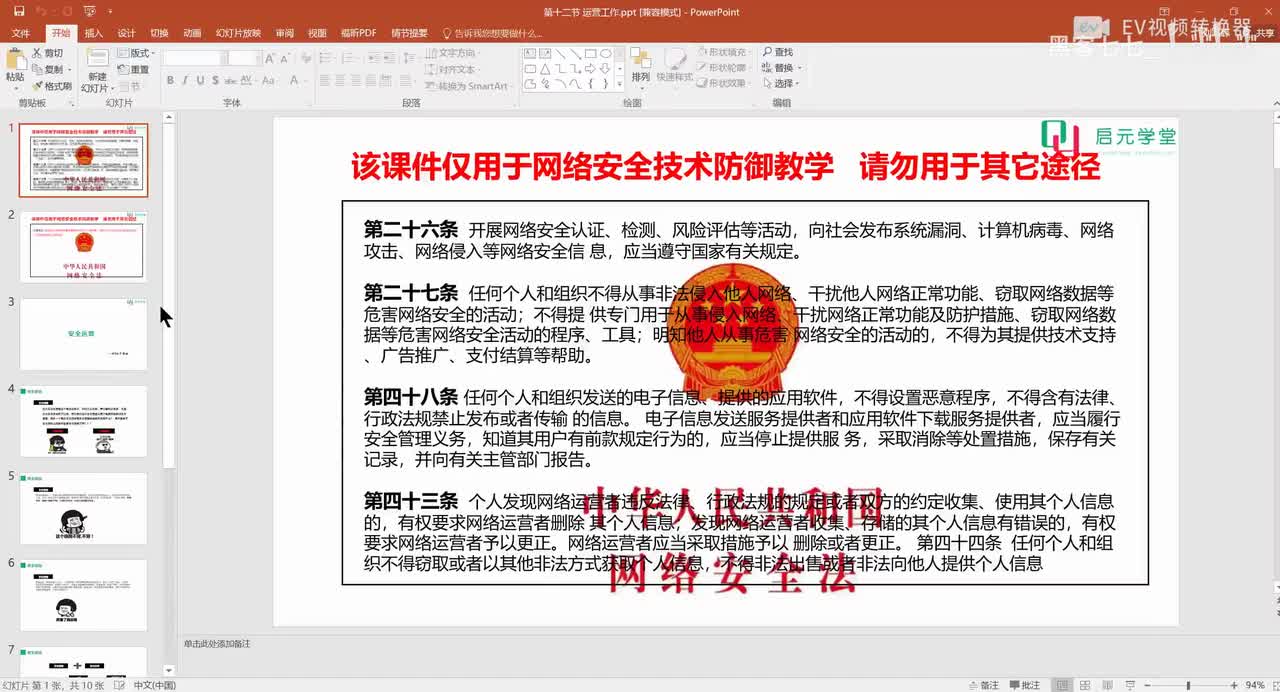Select the triangle shape in shapes gallery
Image resolution: width=1280 pixels, height=692 pixels.
tap(545, 69)
